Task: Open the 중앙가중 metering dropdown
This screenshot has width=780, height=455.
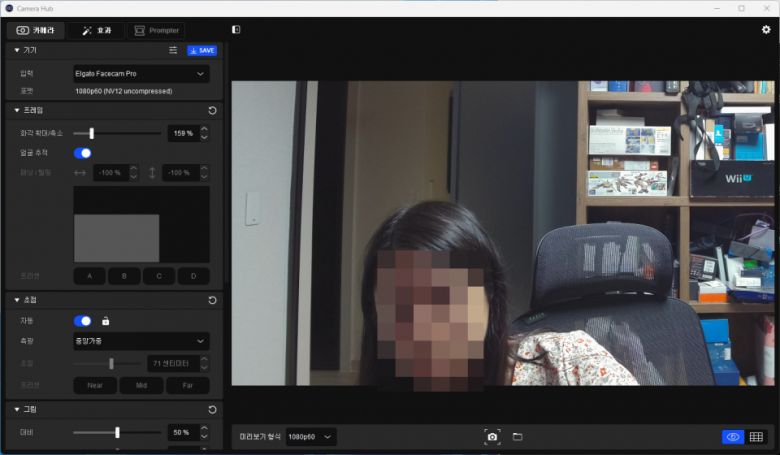Action: (141, 341)
